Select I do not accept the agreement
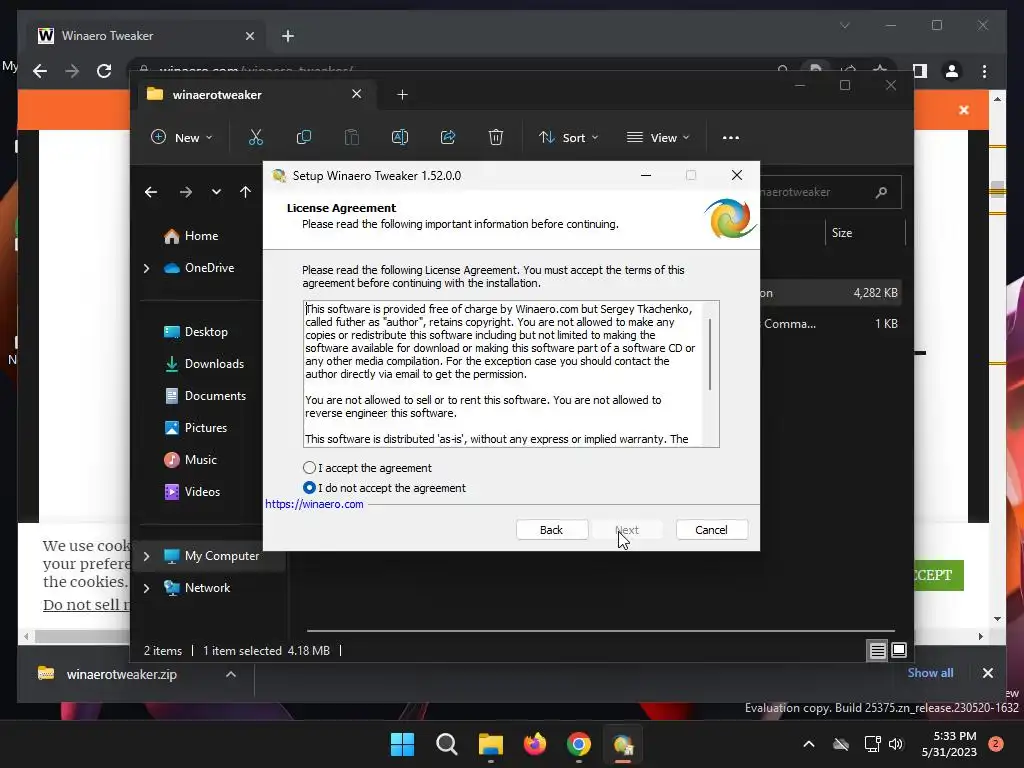 310,488
